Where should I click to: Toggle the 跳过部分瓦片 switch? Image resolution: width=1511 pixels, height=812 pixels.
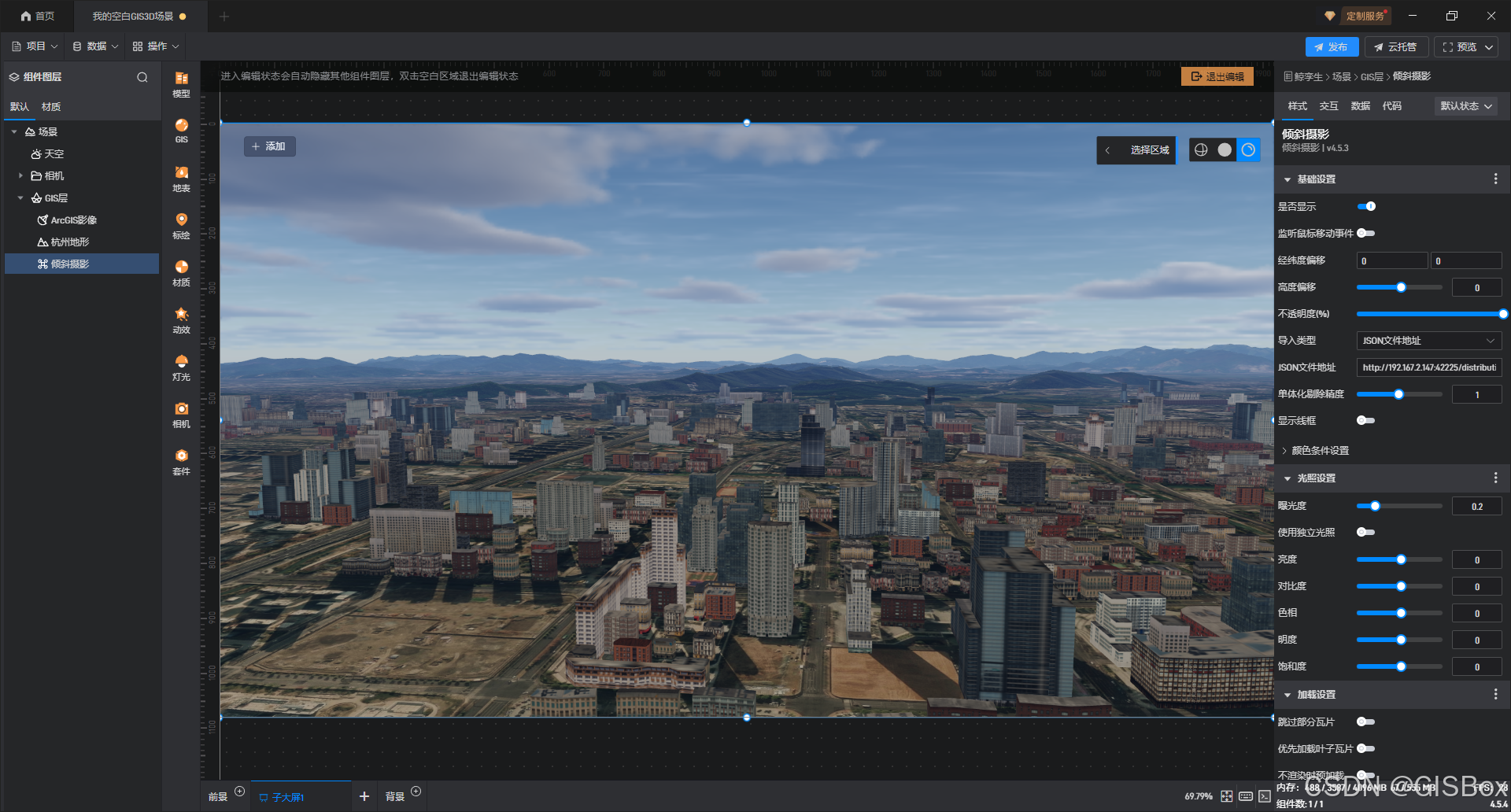pyautogui.click(x=1366, y=722)
